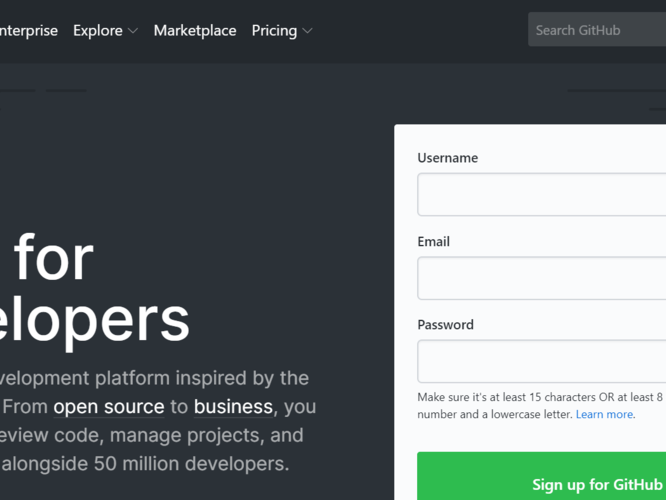Viewport: 666px width, 500px height.
Task: Expand the Pricing dropdown chevron
Action: click(x=307, y=31)
